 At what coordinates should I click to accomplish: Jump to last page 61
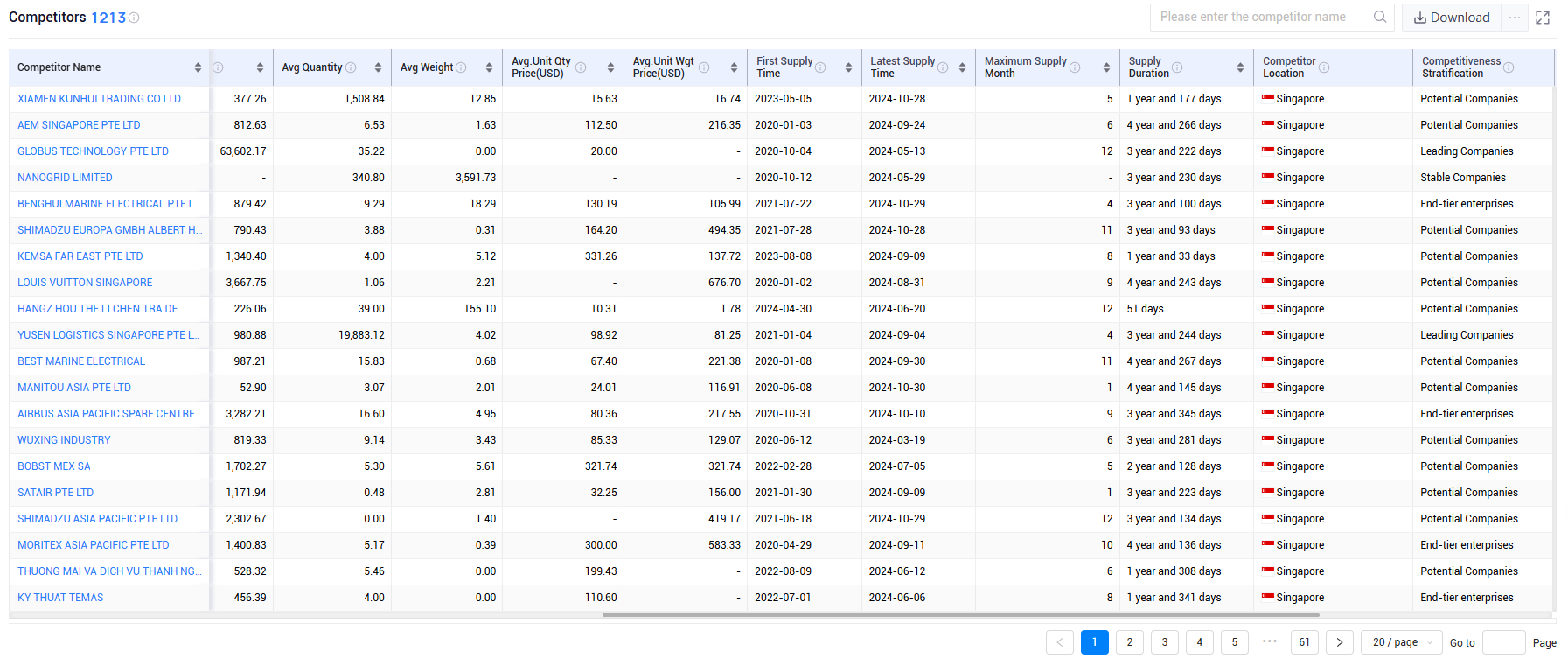(1305, 642)
